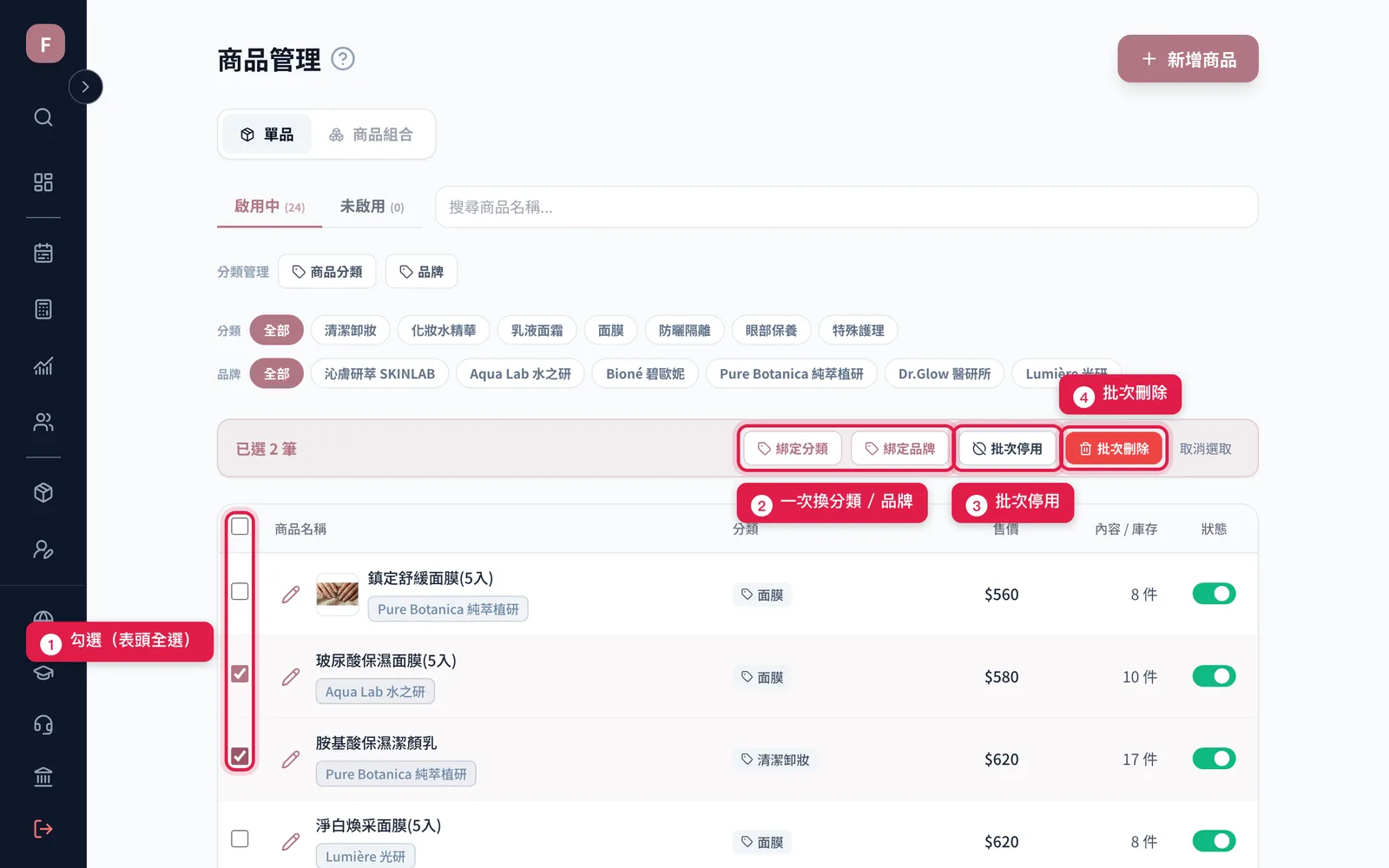Uncheck the 玻尿酸保濕面膜(5入) row checkbox
This screenshot has height=868, width=1389.
tap(240, 674)
